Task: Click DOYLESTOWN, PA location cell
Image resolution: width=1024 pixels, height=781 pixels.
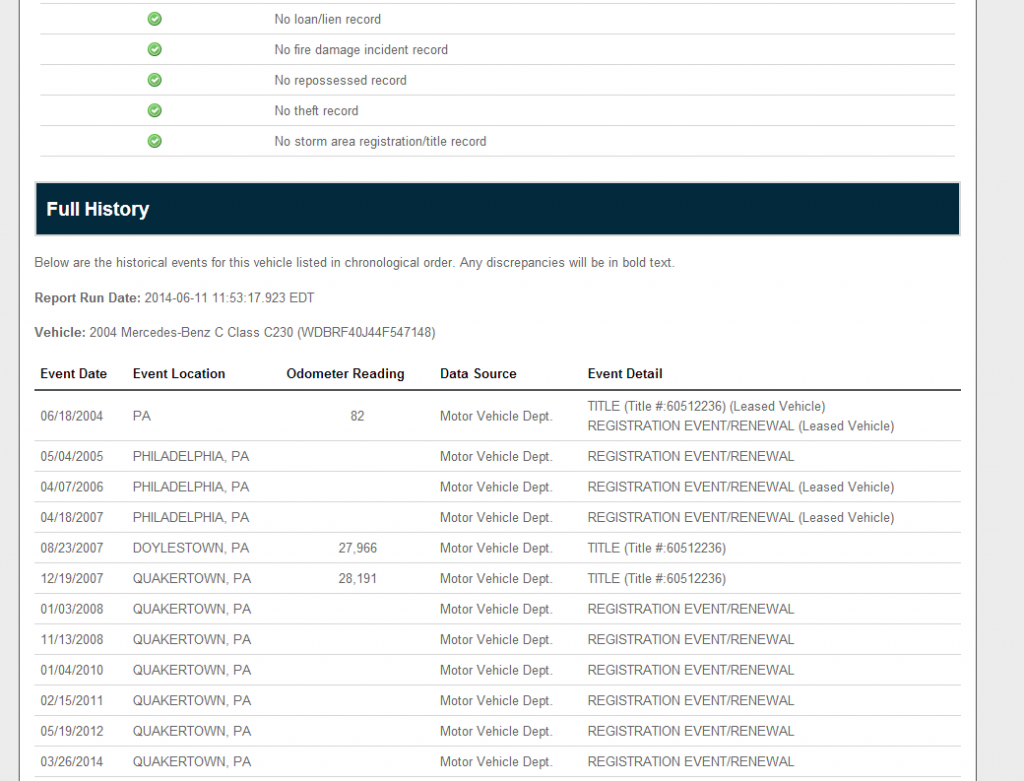Action: [191, 548]
